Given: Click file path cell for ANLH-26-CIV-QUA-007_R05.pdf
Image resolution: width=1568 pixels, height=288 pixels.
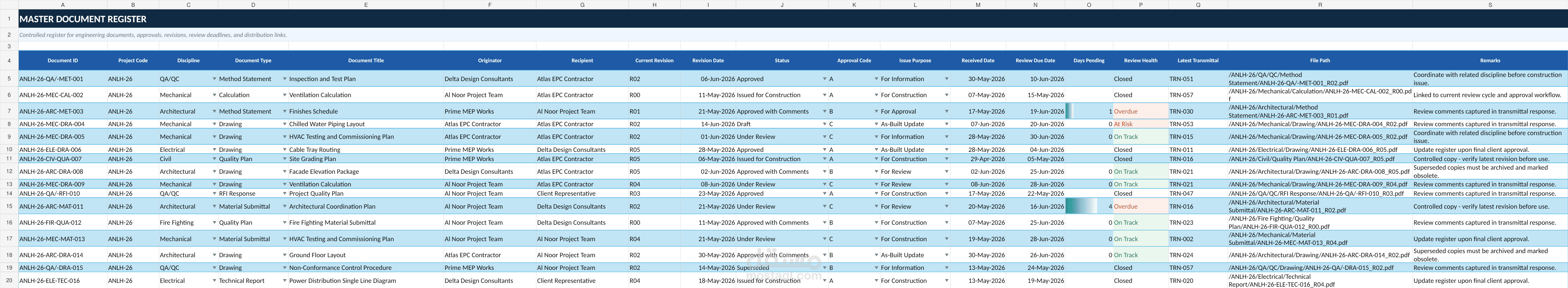Looking at the screenshot, I should (1320, 159).
